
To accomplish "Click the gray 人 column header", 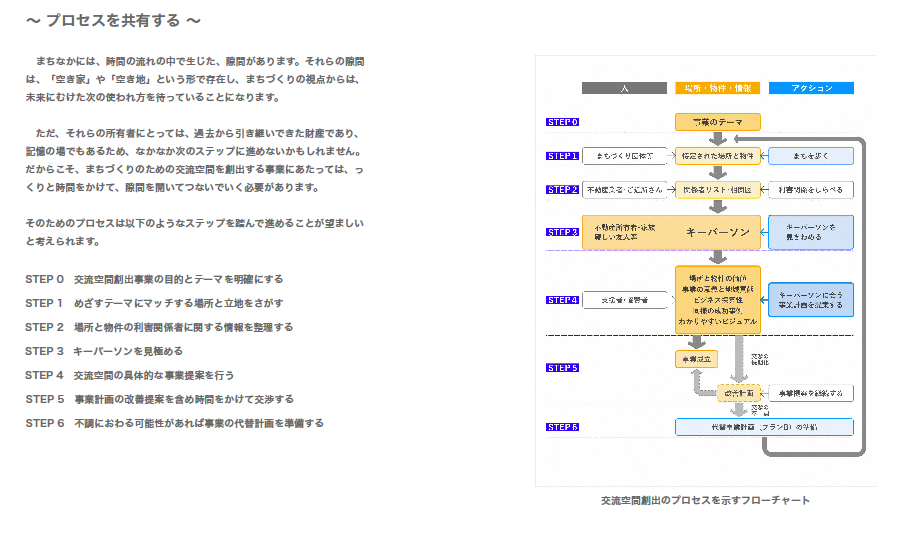I will [624, 88].
